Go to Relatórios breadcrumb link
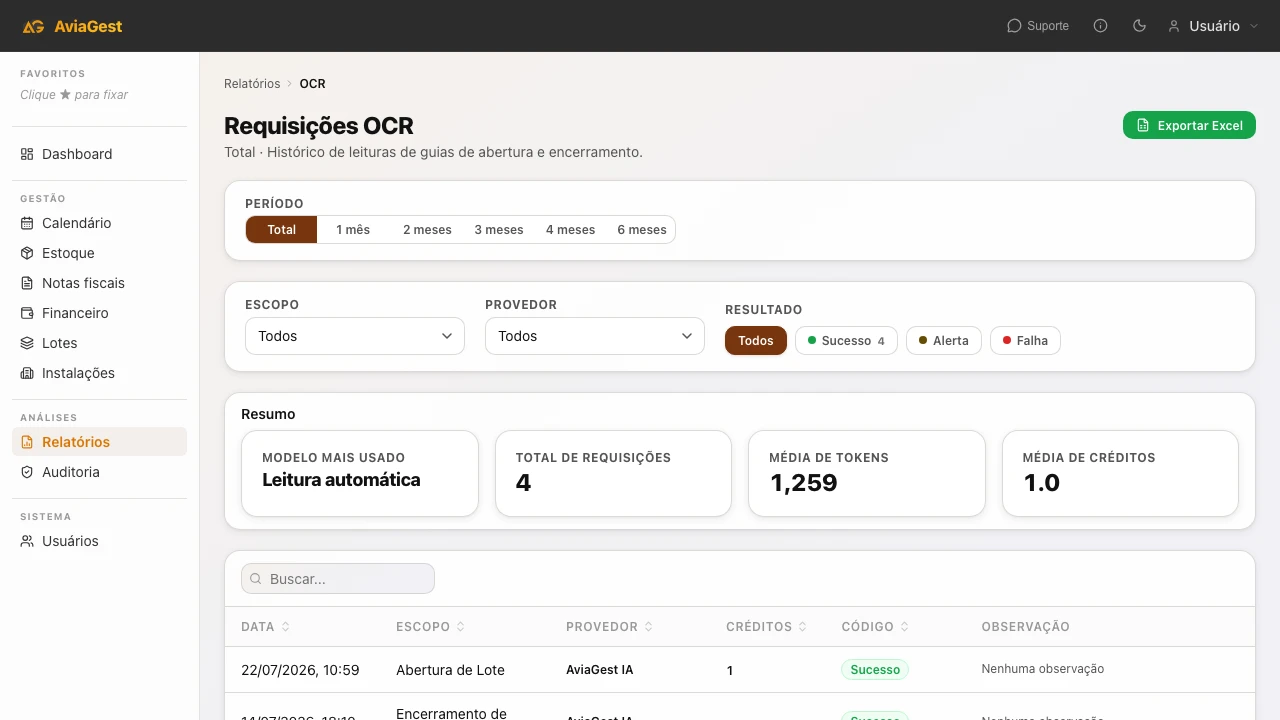This screenshot has width=1280, height=720. pos(252,84)
